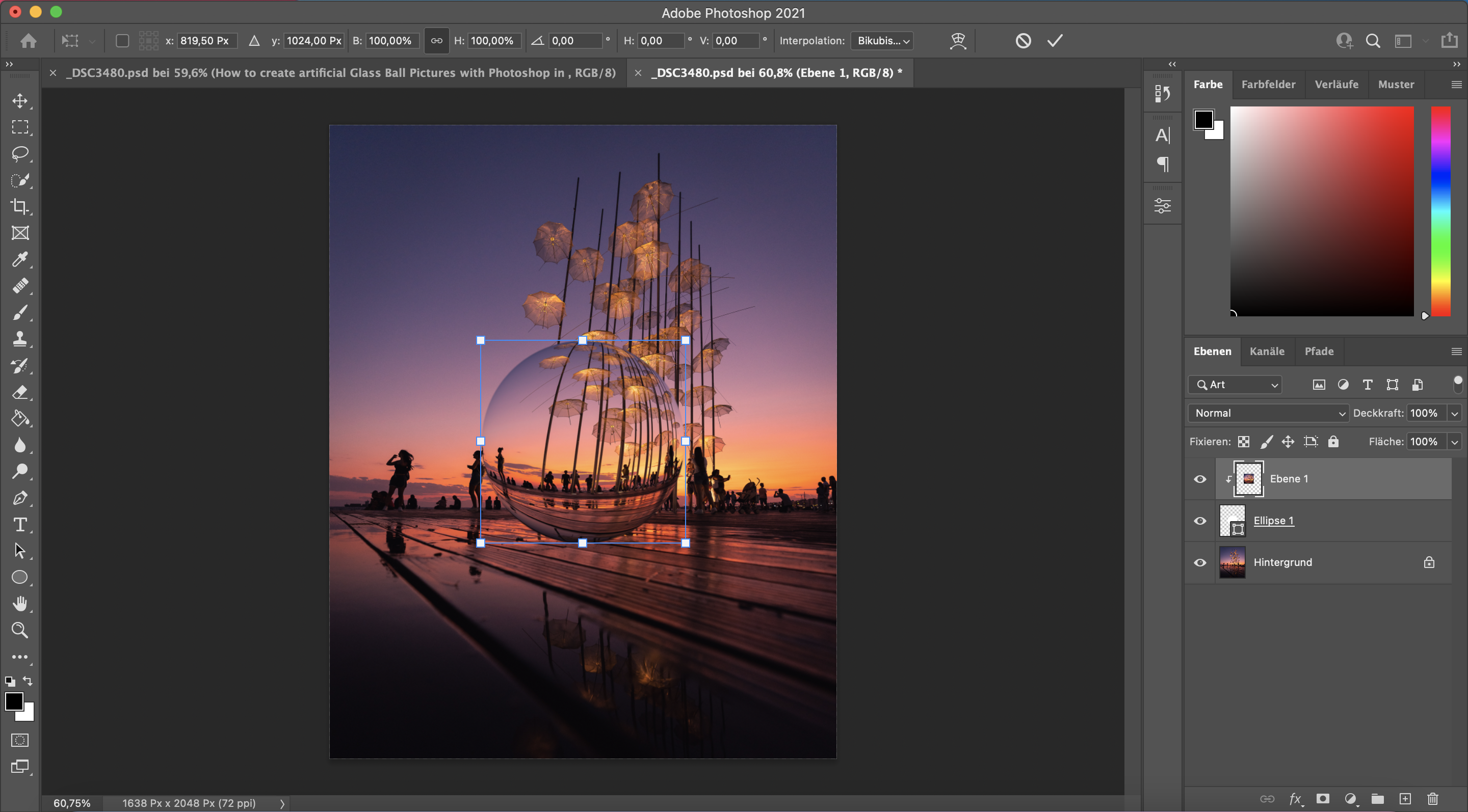Hide the Ebene 1 layer

click(1199, 479)
